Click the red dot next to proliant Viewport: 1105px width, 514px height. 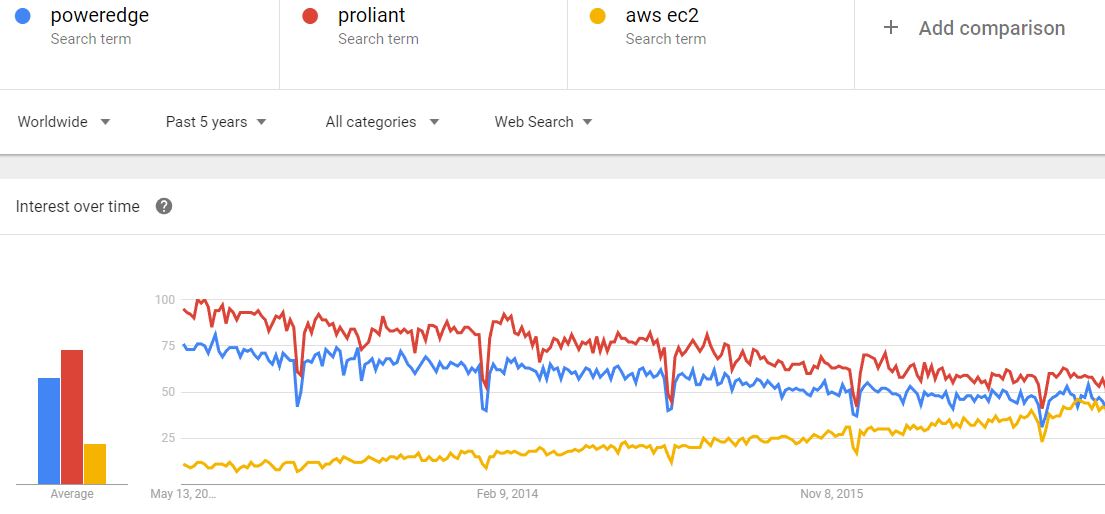coord(310,17)
